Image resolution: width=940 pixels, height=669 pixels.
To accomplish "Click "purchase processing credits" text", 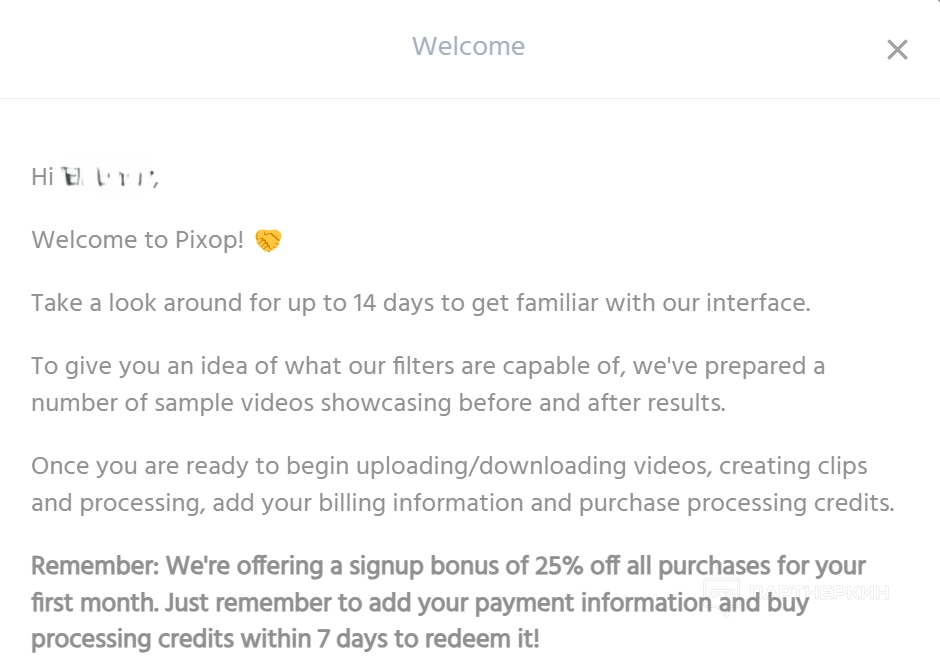I will point(737,503).
